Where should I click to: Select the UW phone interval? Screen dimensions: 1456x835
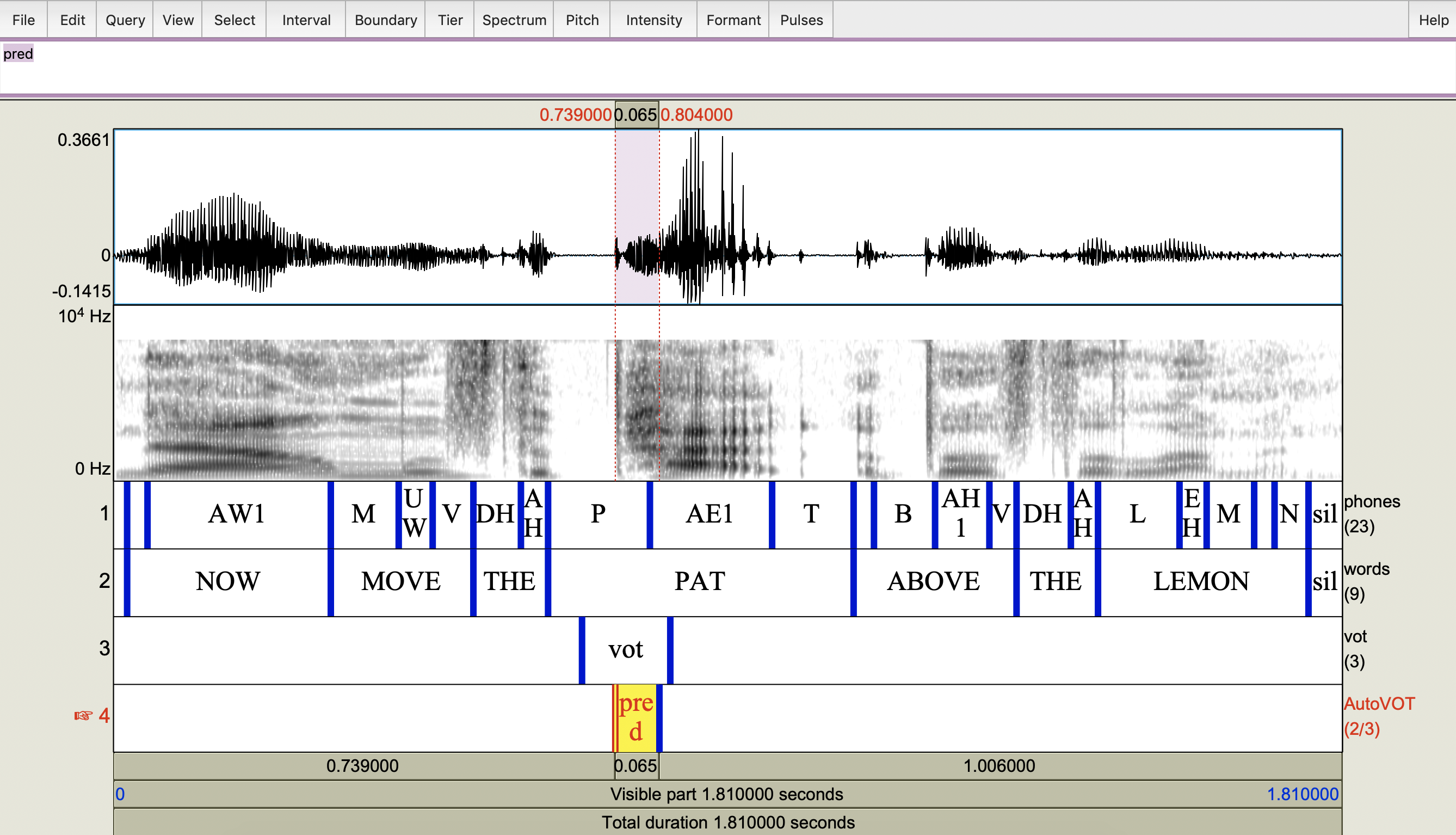[415, 514]
